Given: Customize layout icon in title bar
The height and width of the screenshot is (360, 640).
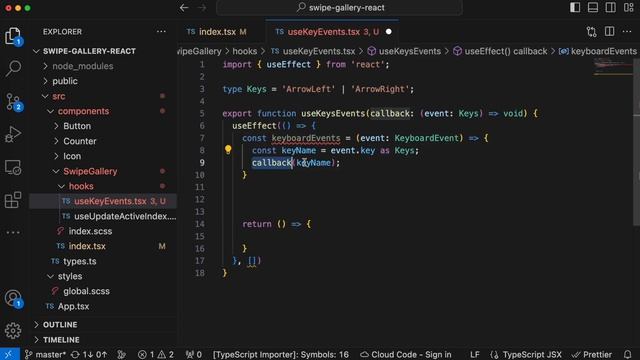Looking at the screenshot, I should pos(629,7).
